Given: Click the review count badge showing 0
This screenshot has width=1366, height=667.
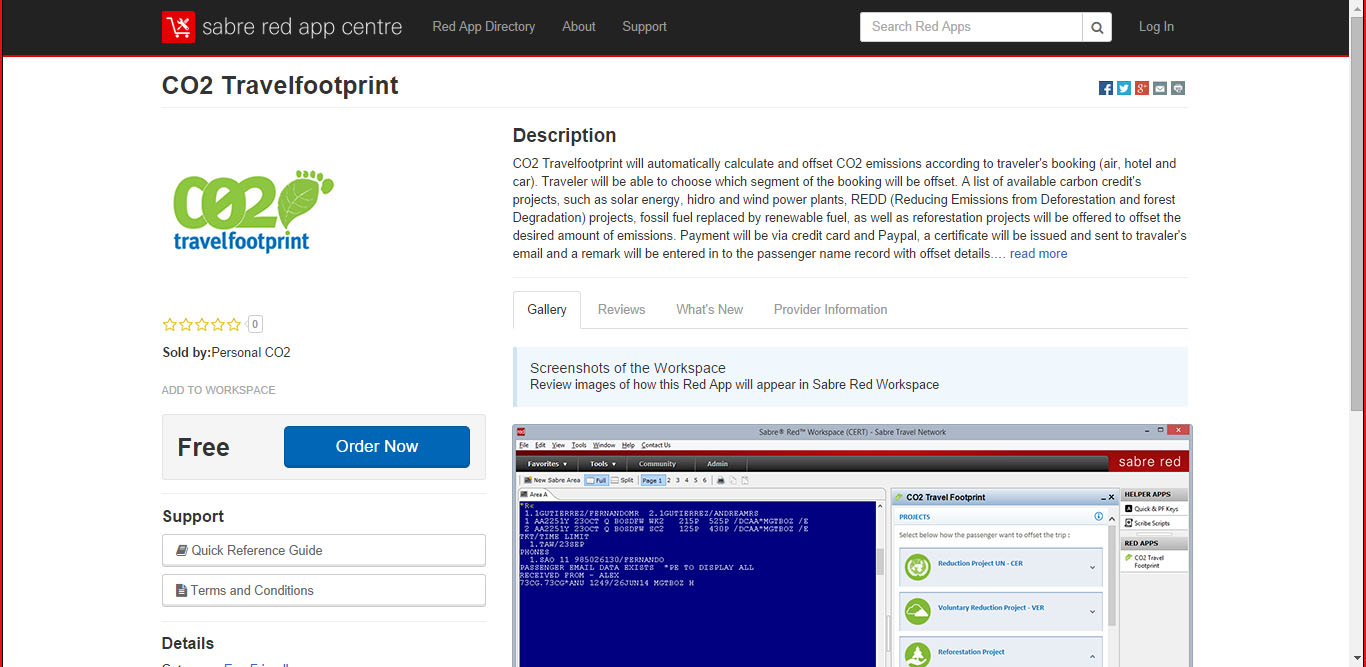Looking at the screenshot, I should click(255, 324).
